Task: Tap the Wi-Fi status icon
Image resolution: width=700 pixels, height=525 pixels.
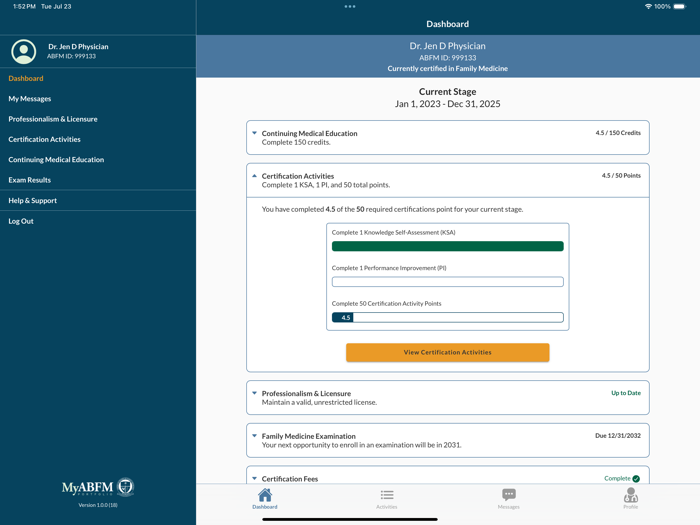Action: [648, 6]
